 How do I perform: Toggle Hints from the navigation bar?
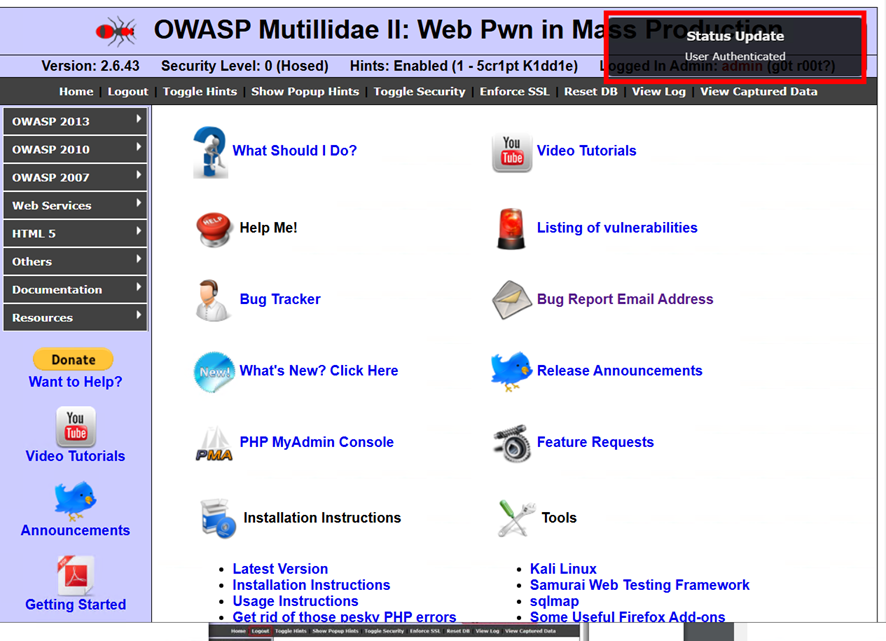[200, 92]
